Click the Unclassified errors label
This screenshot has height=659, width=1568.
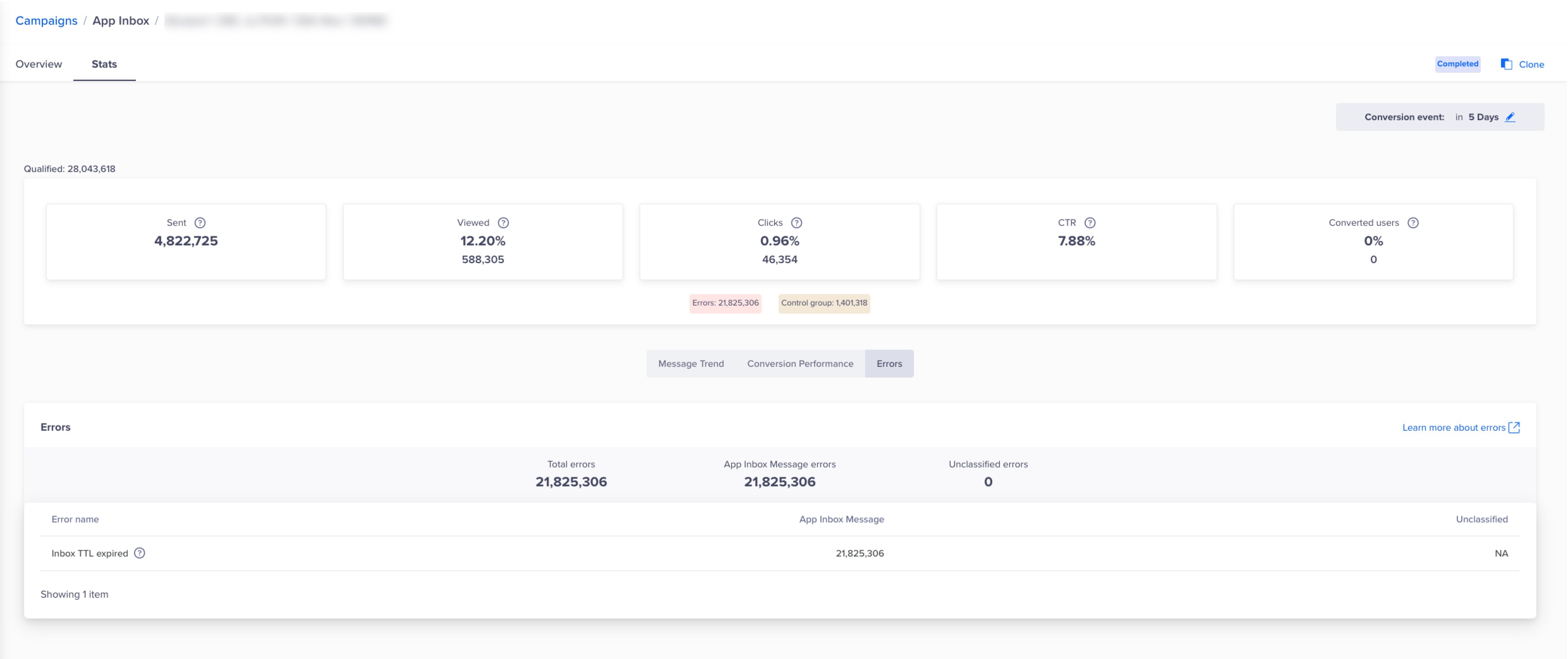988,465
